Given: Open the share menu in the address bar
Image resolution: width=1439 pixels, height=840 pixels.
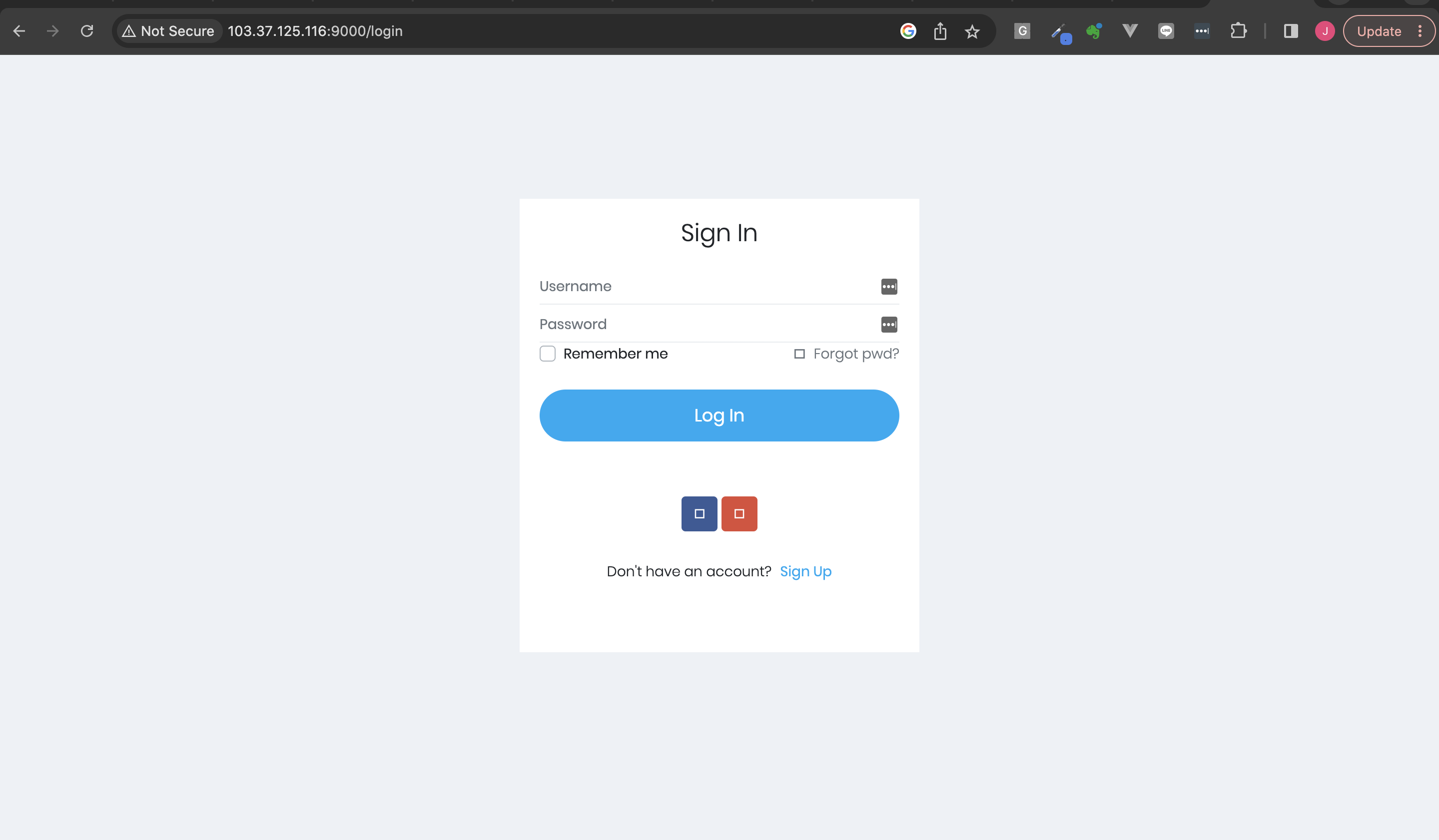Looking at the screenshot, I should (x=939, y=31).
